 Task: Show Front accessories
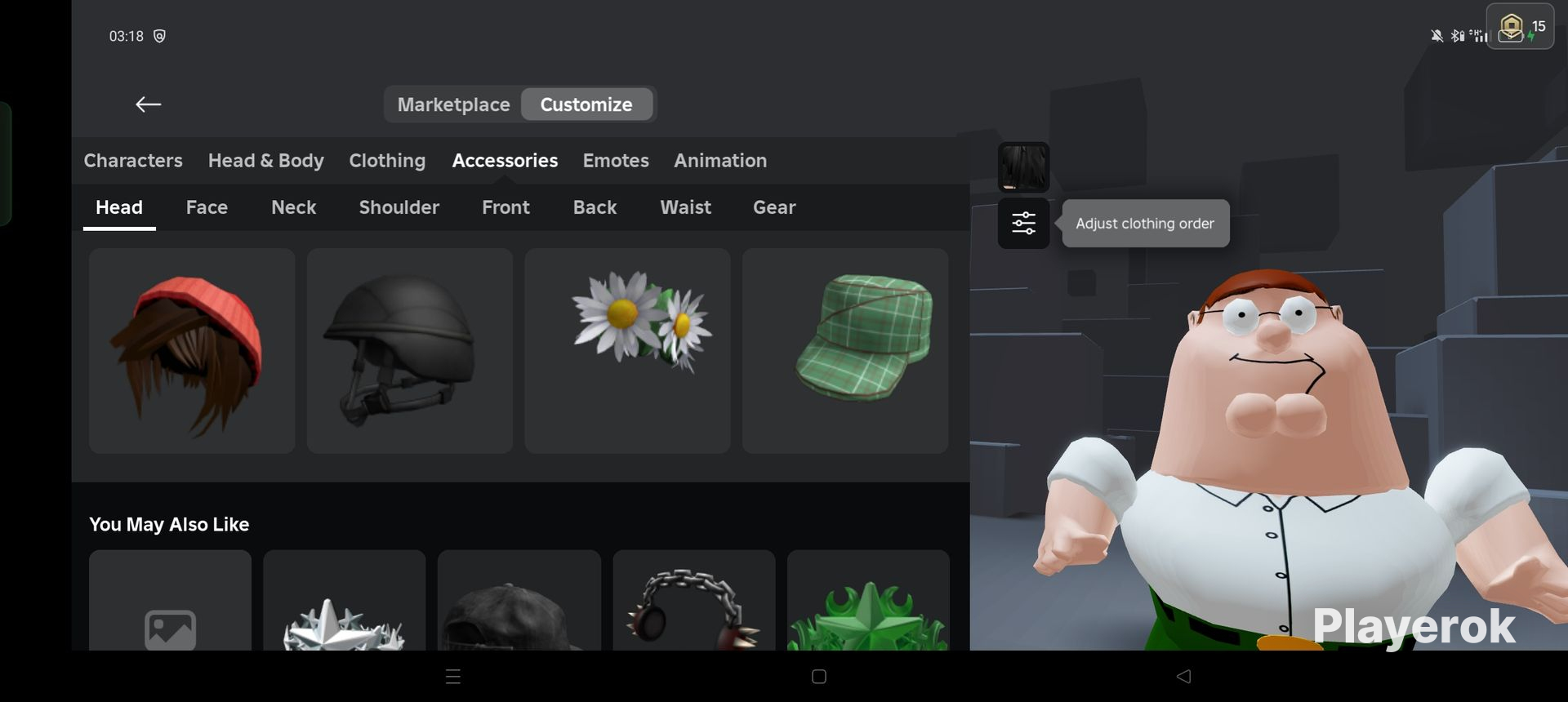(506, 207)
